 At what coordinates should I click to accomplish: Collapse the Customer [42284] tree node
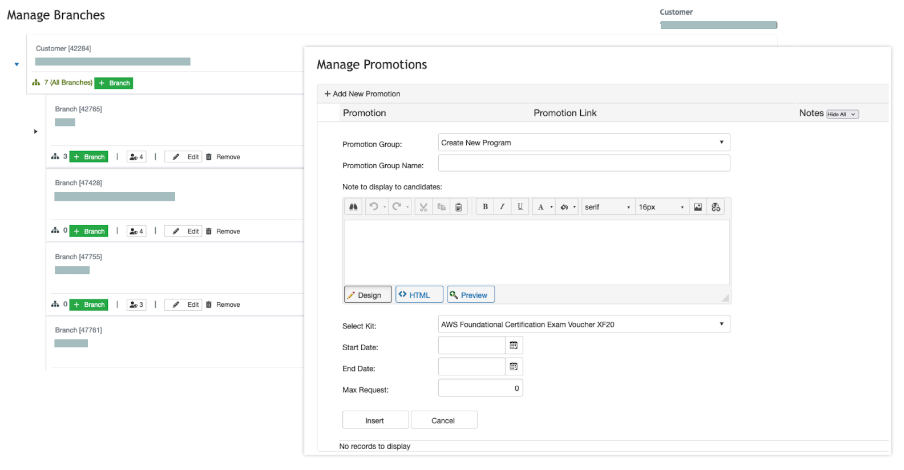pyautogui.click(x=17, y=64)
